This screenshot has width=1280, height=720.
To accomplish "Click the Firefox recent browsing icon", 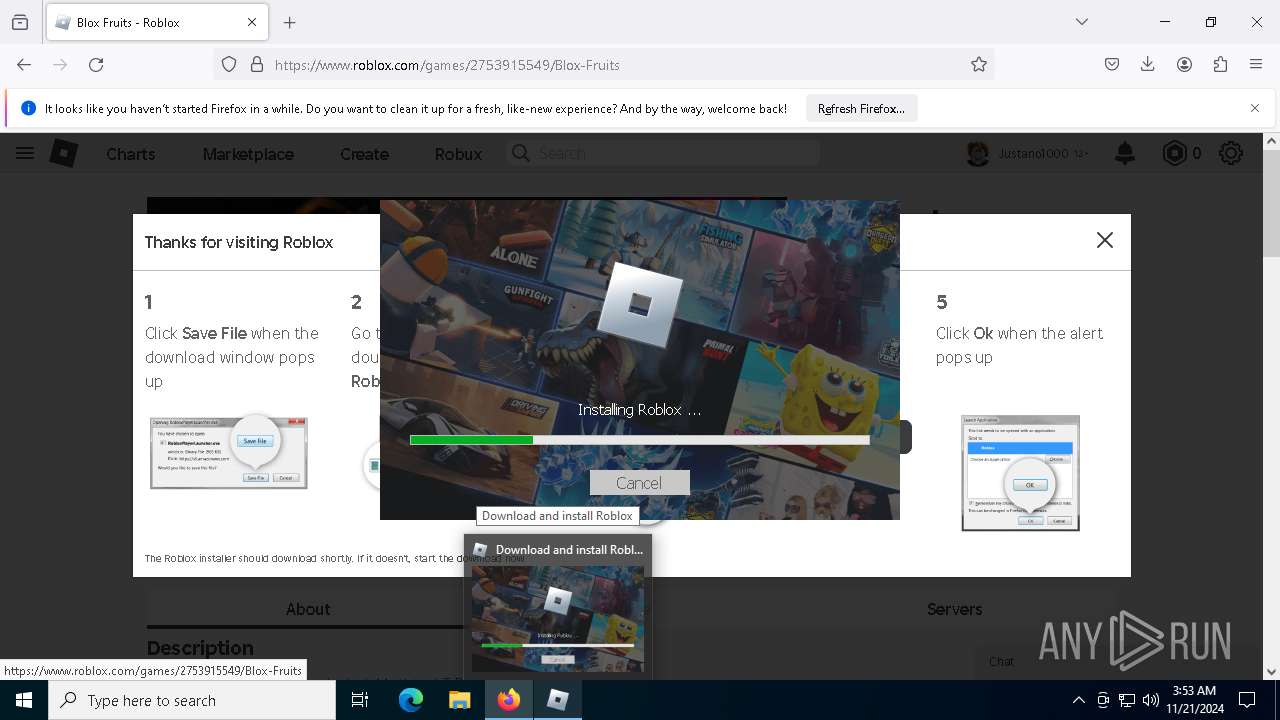I will pyautogui.click(x=20, y=22).
